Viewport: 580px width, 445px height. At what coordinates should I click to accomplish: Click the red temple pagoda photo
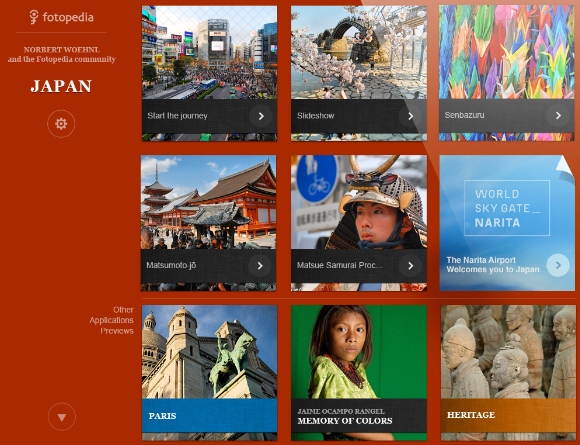coord(208,202)
